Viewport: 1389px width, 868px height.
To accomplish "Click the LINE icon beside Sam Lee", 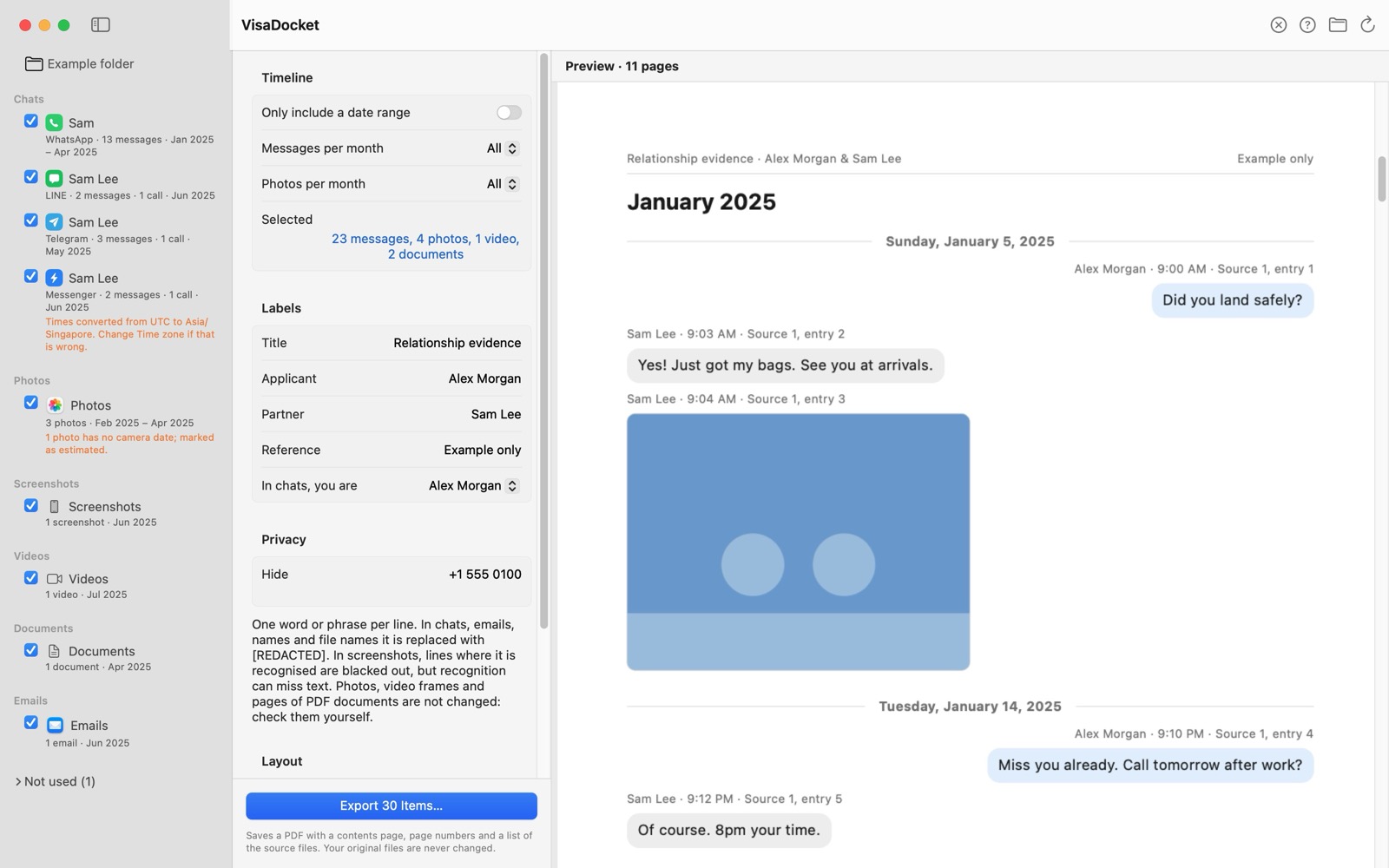I will click(54, 179).
